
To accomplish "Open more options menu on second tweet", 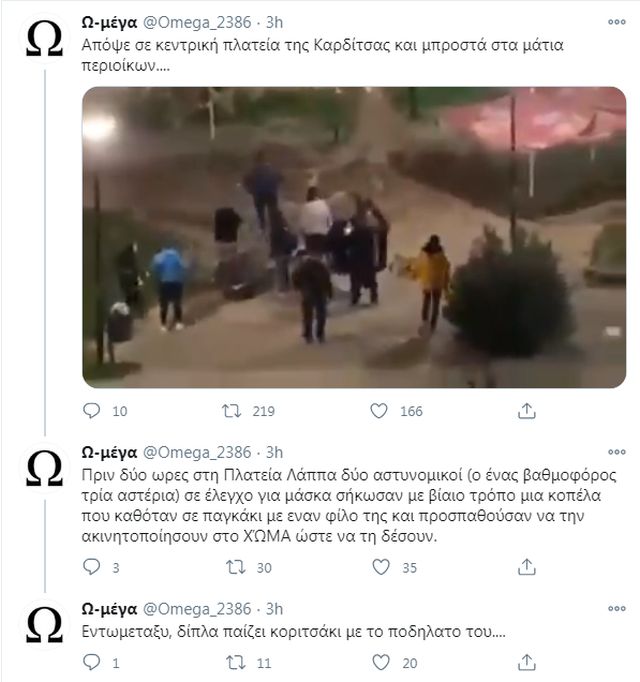I will (x=617, y=452).
